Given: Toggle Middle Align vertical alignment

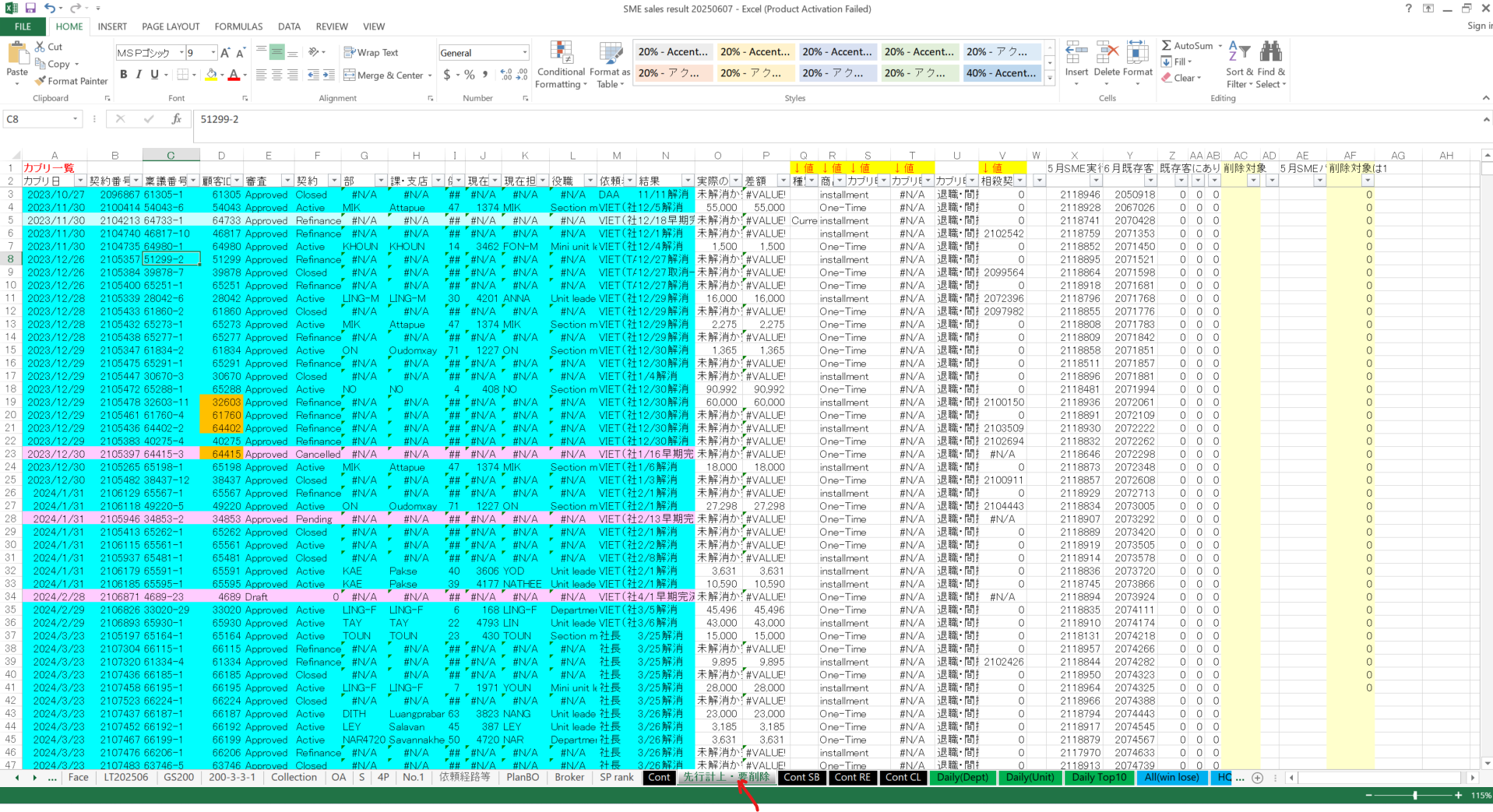Looking at the screenshot, I should pos(276,52).
